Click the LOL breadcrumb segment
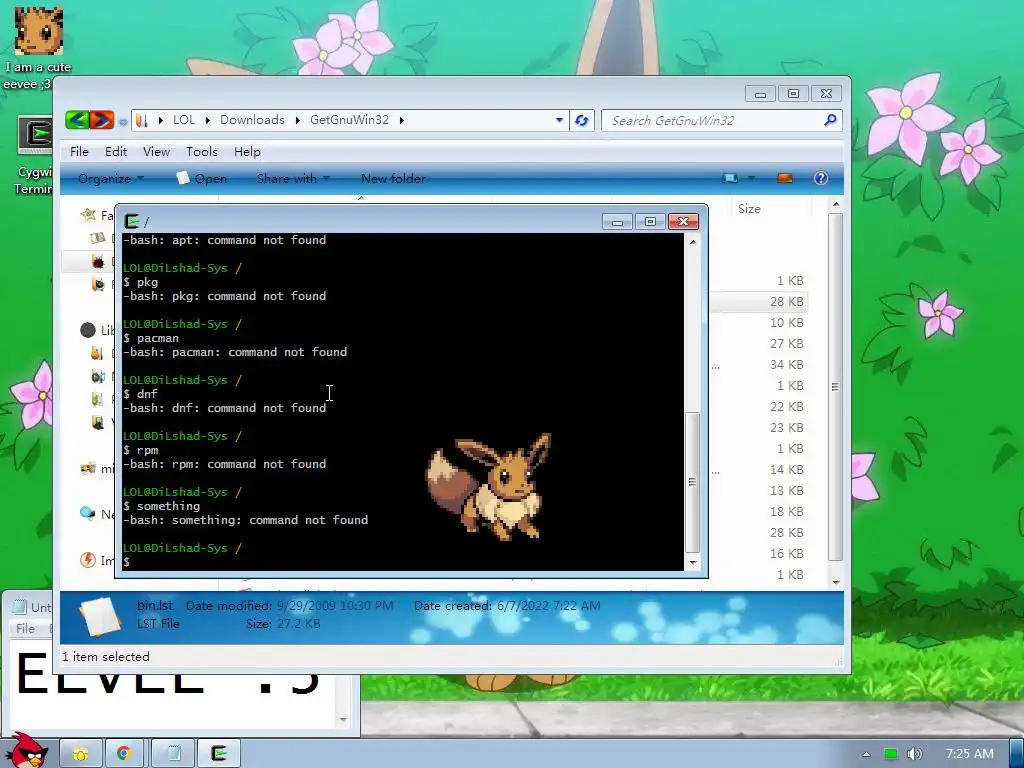This screenshot has height=768, width=1024. (184, 120)
